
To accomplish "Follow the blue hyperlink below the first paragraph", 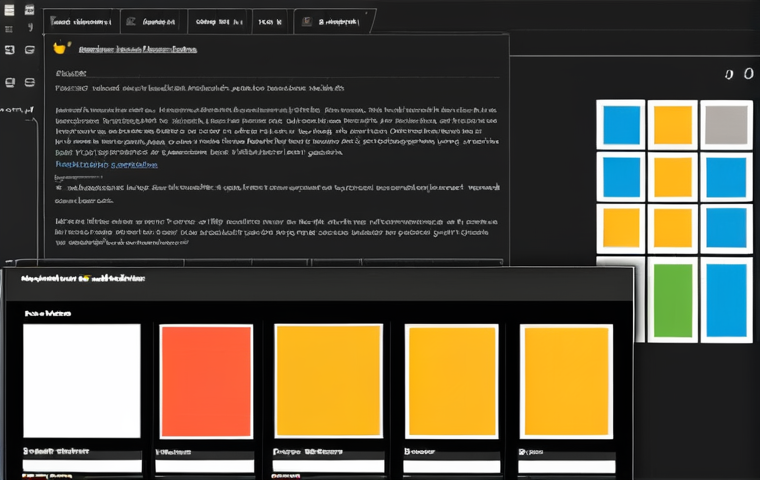I will coord(106,164).
